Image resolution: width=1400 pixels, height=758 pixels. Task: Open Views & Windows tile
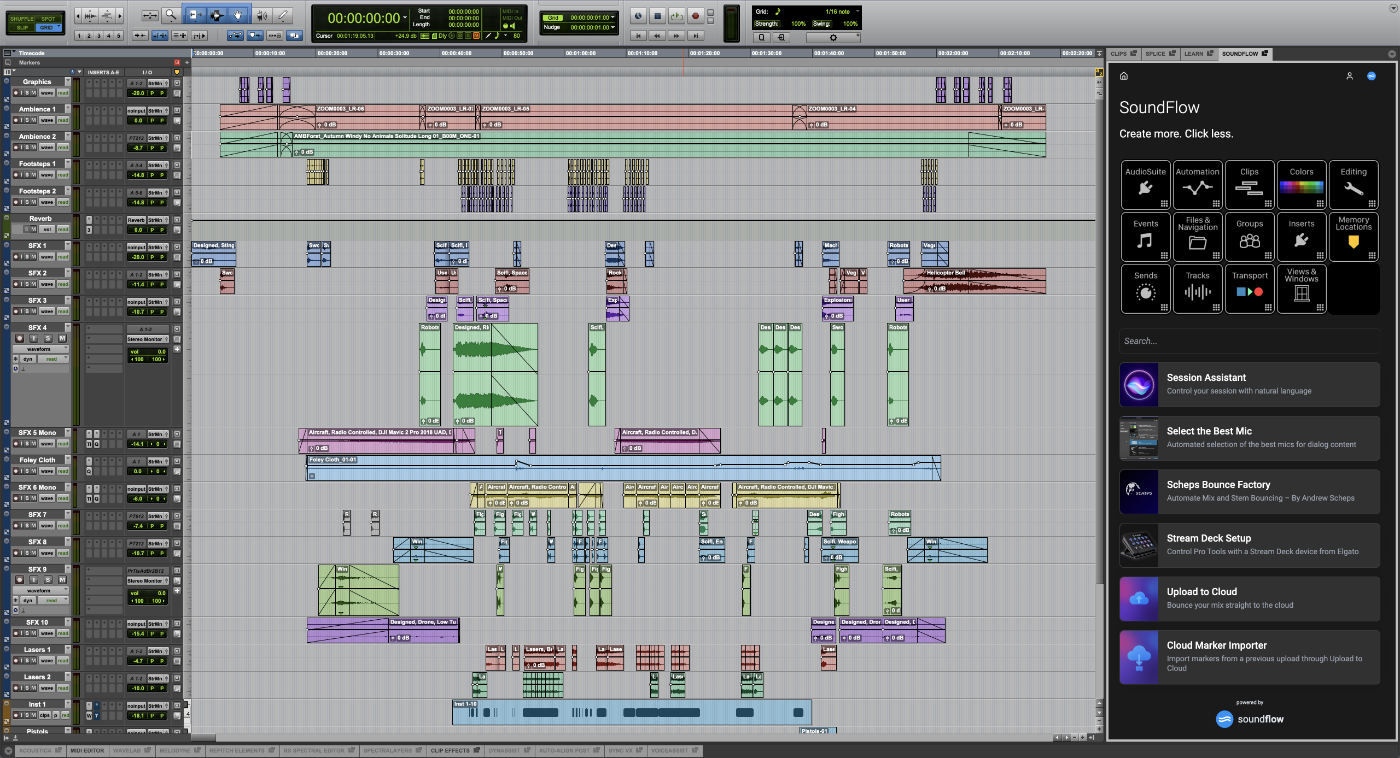[1302, 289]
